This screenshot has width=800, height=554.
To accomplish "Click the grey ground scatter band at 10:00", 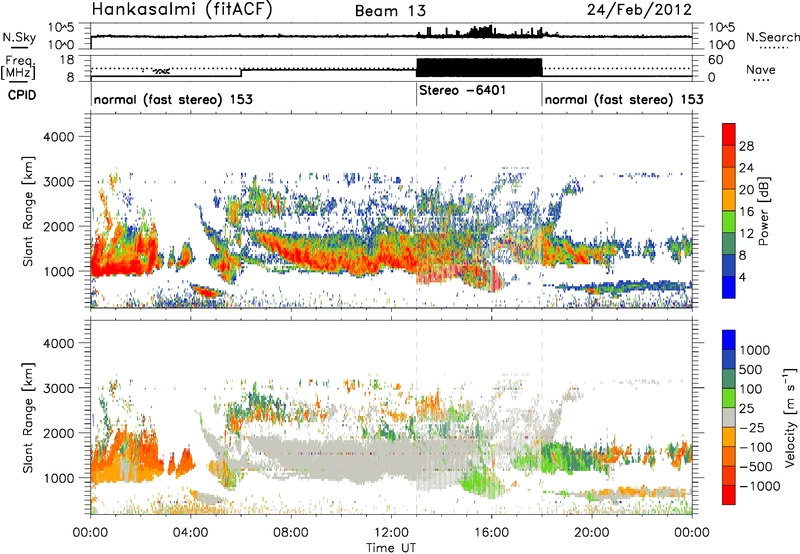I will tap(341, 456).
